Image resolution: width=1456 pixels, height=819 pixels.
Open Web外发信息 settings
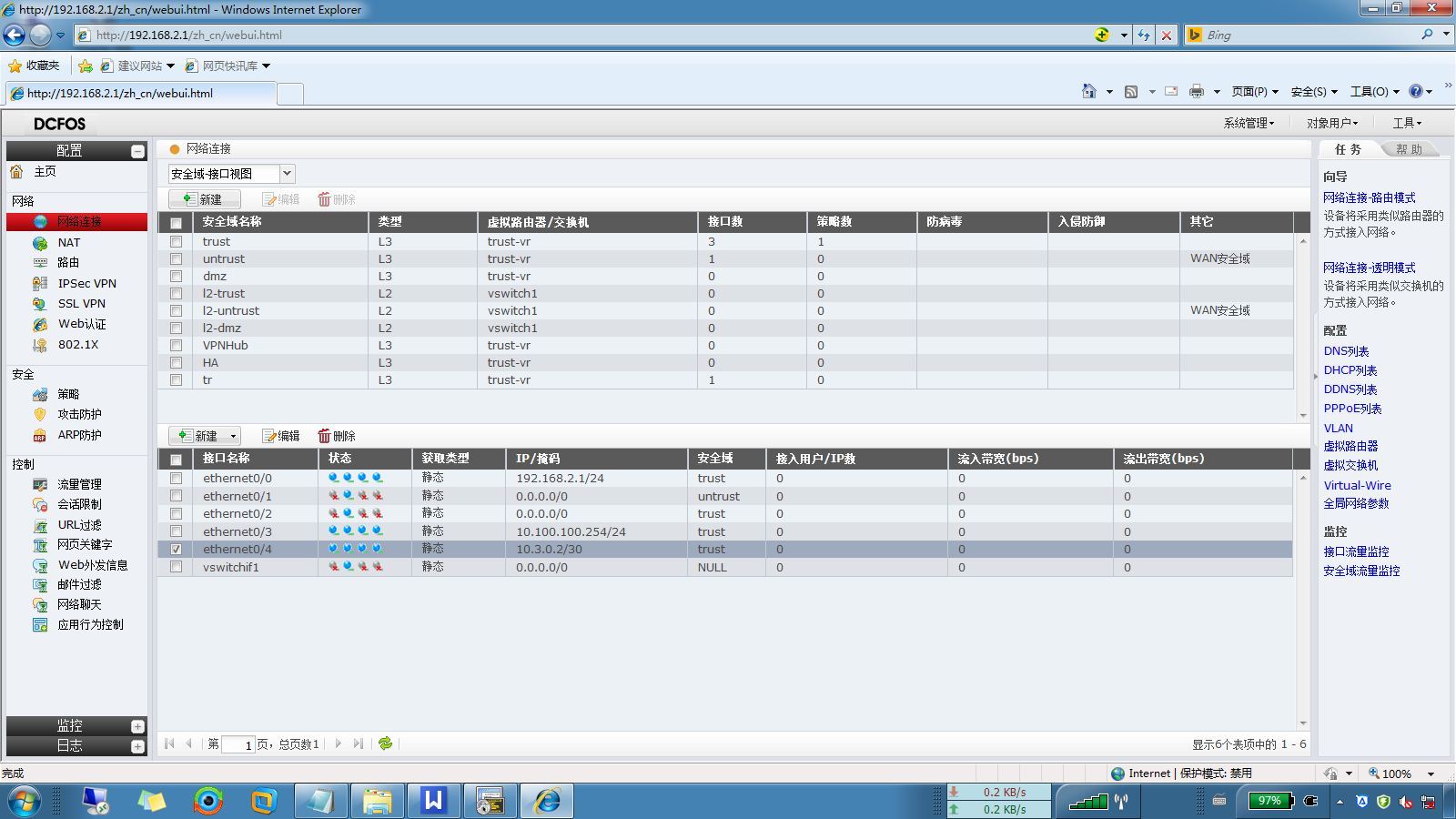pyautogui.click(x=92, y=565)
